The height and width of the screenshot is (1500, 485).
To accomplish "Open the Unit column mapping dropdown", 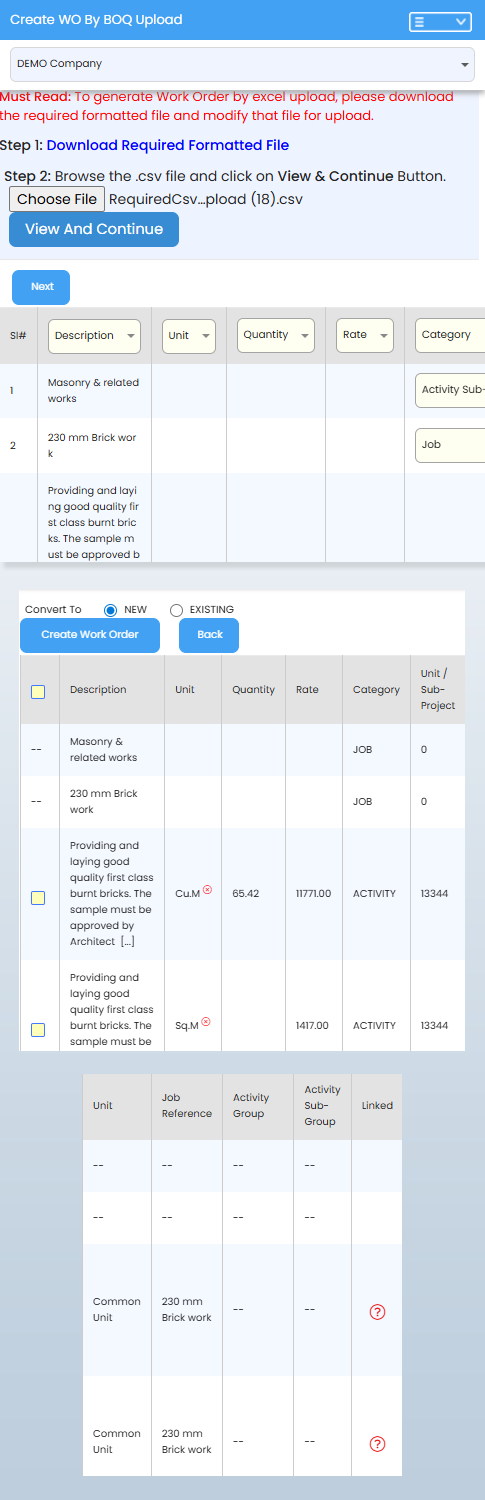I will coord(189,336).
